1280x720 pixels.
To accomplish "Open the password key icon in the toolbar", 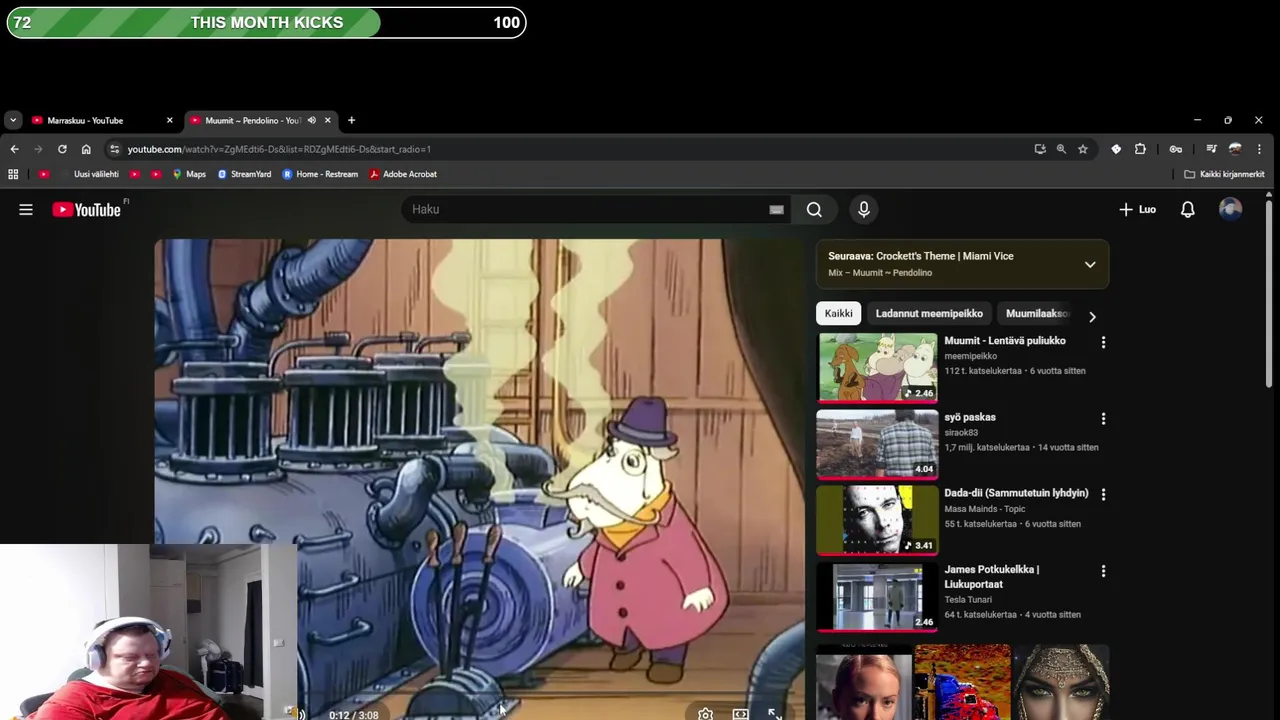I will point(1176,149).
